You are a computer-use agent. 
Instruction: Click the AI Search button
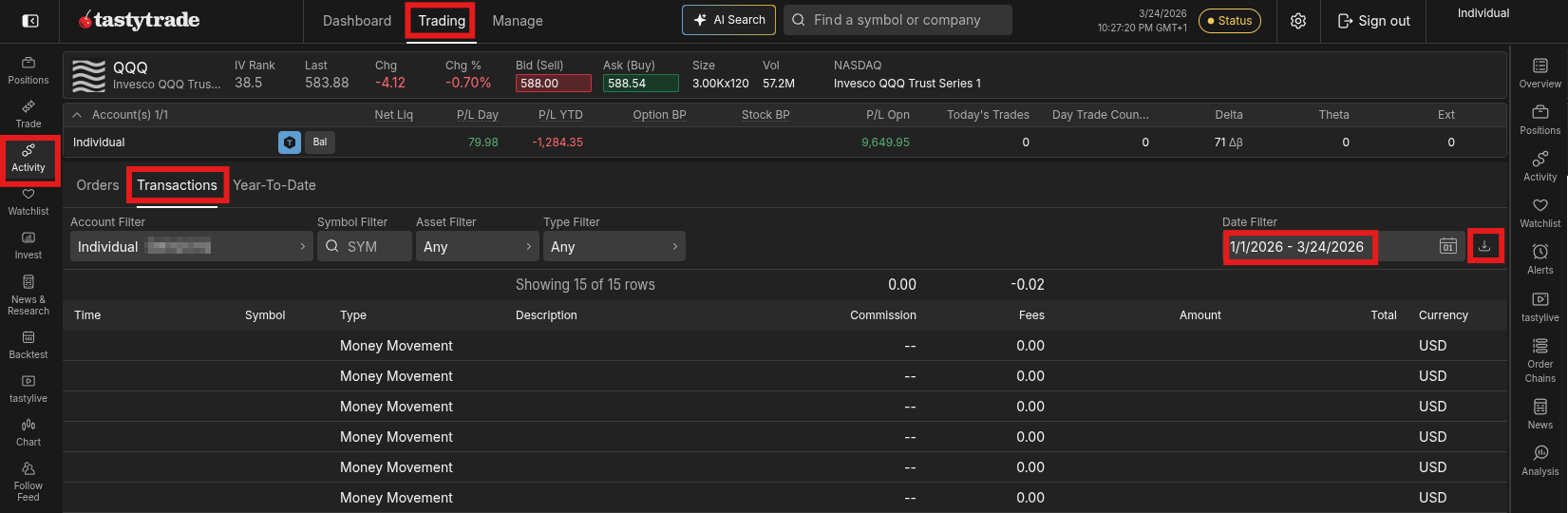[x=728, y=20]
